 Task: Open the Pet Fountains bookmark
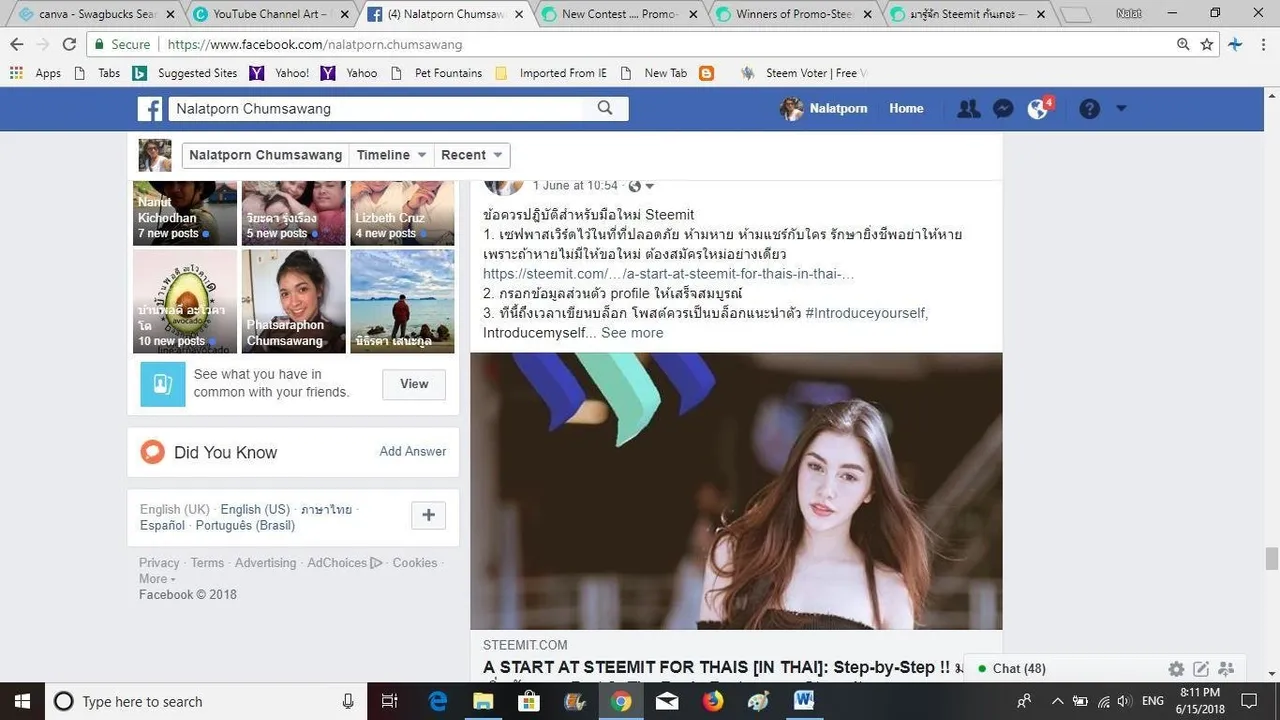point(436,73)
